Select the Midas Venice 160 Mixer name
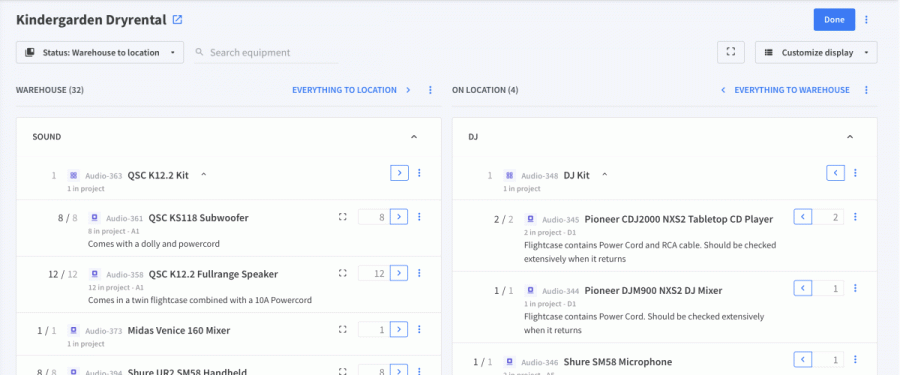This screenshot has height=375, width=900. coord(179,331)
